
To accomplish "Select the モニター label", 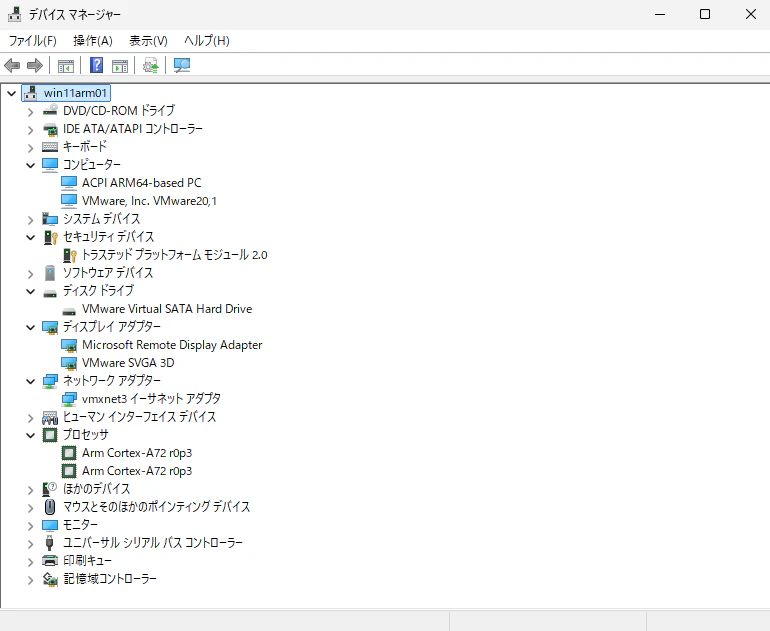I will [80, 525].
